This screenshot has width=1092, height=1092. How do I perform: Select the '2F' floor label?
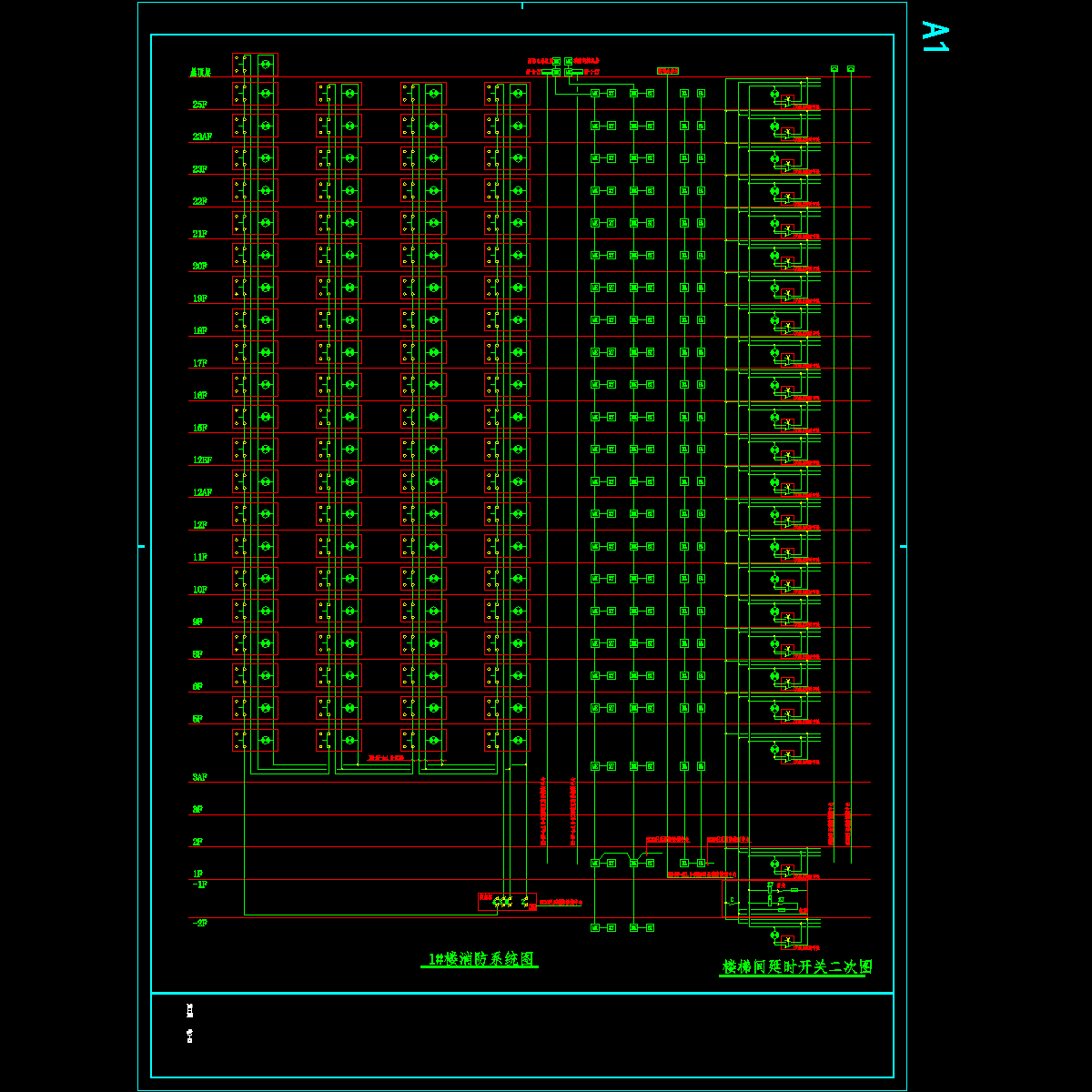click(x=197, y=842)
